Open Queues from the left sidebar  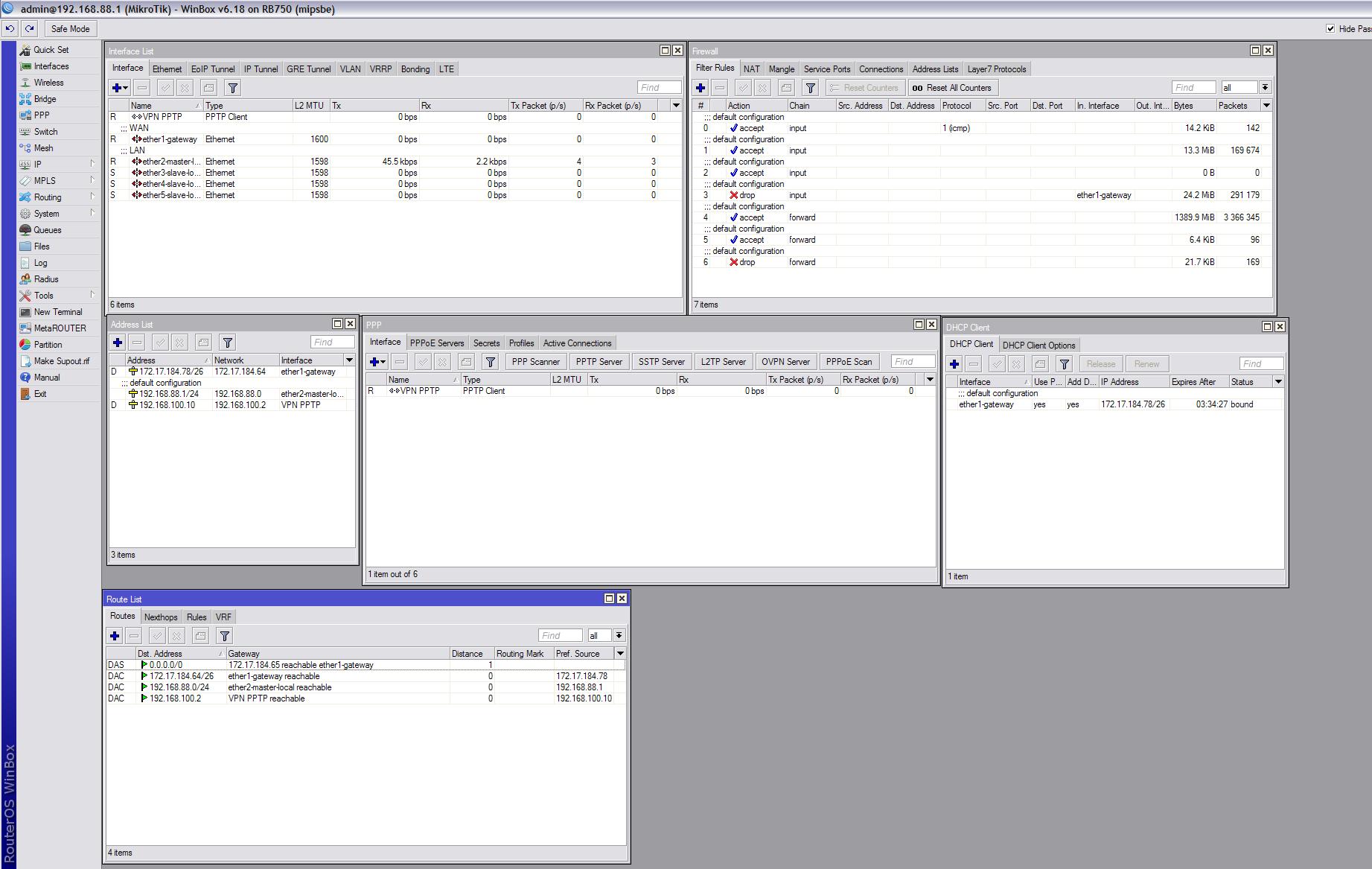[47, 230]
